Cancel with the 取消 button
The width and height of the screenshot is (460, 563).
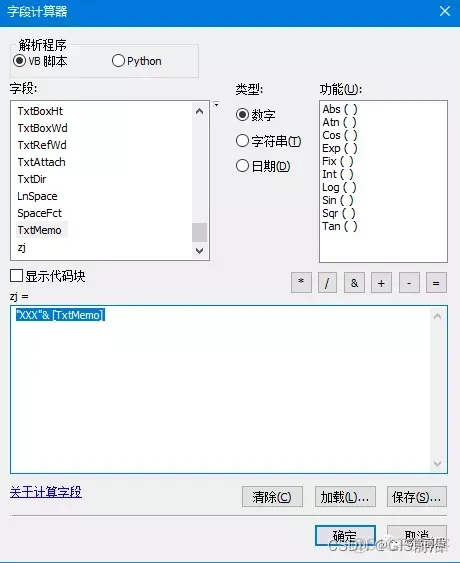pyautogui.click(x=417, y=536)
